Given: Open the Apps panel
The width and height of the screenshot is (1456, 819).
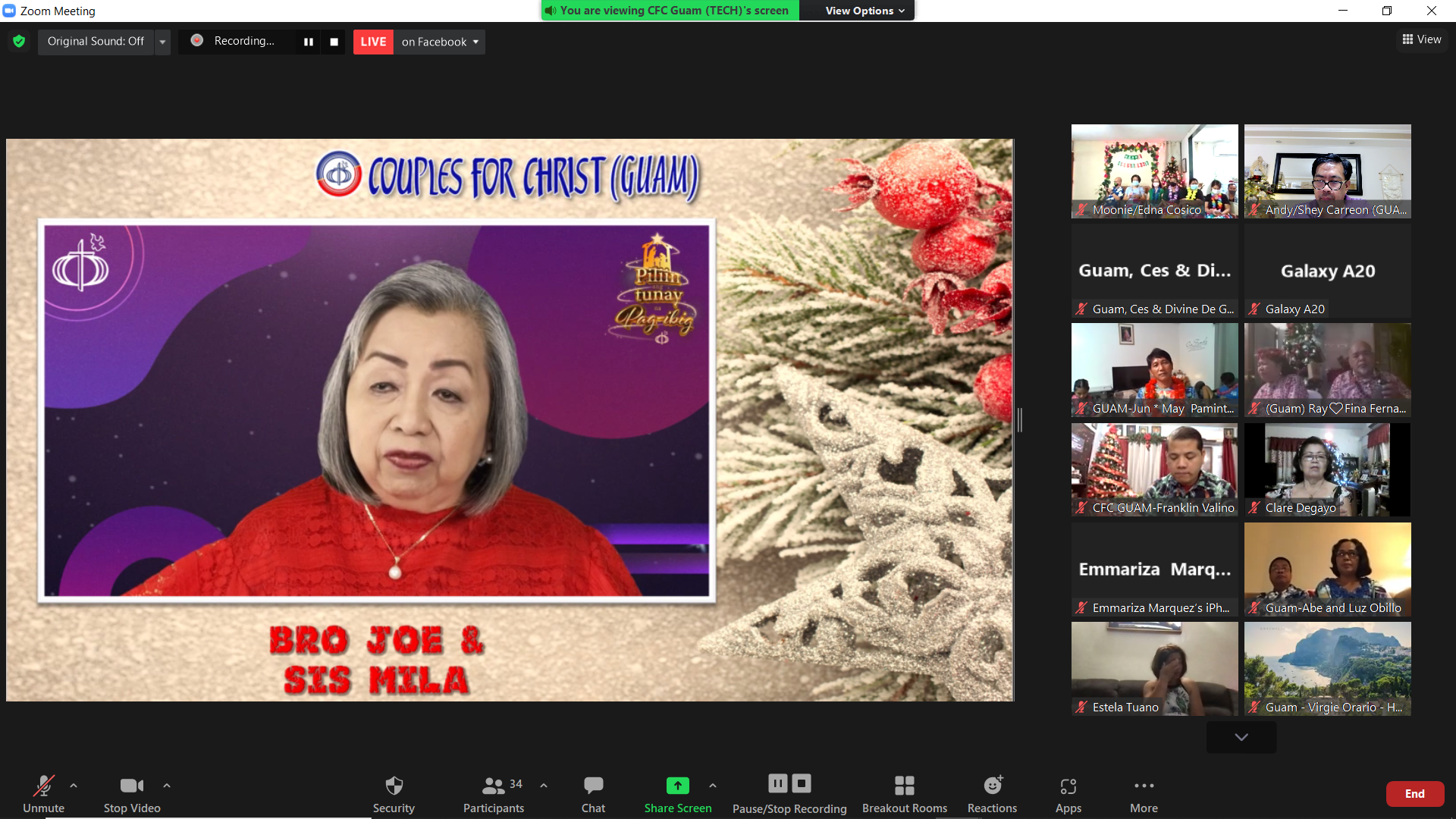Looking at the screenshot, I should [1068, 793].
